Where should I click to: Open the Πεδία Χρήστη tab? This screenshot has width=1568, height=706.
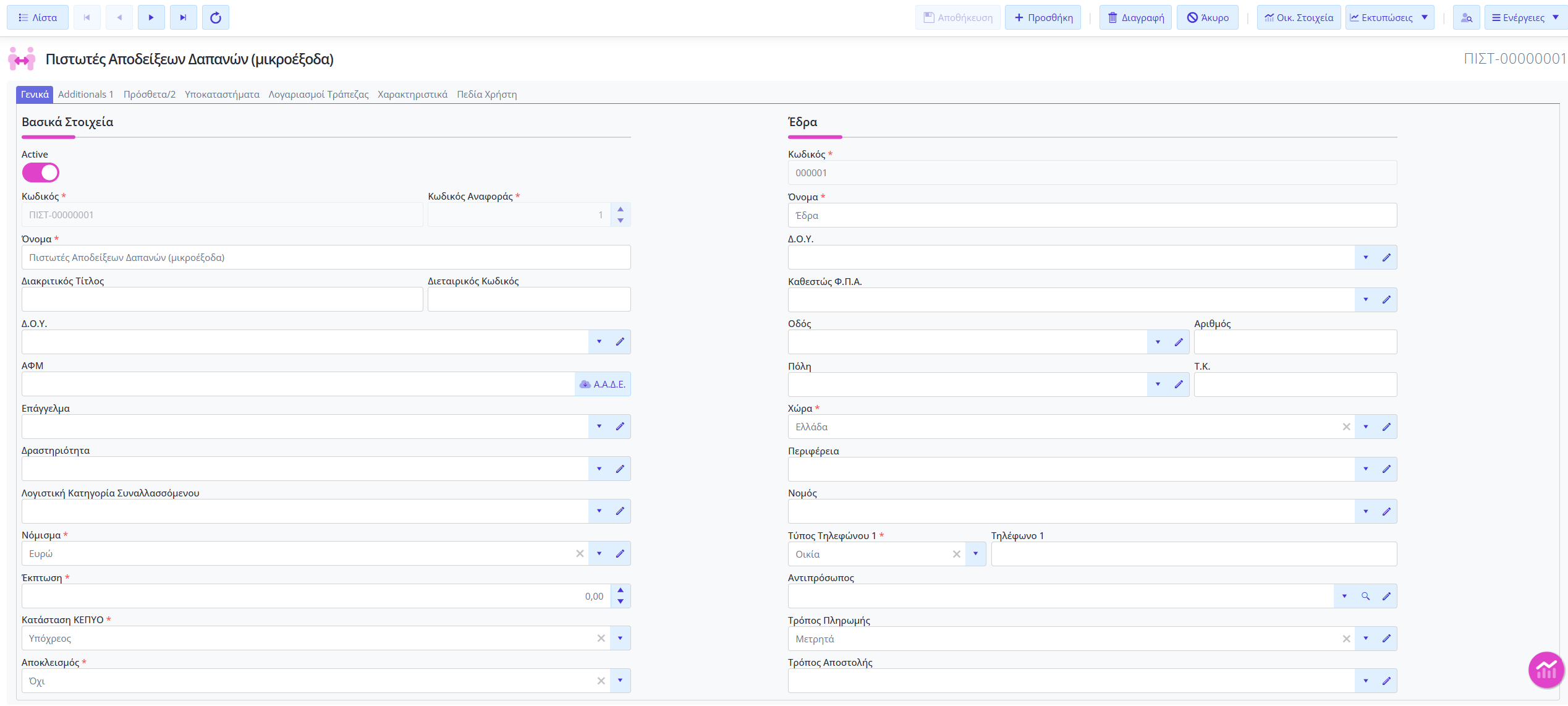point(487,94)
